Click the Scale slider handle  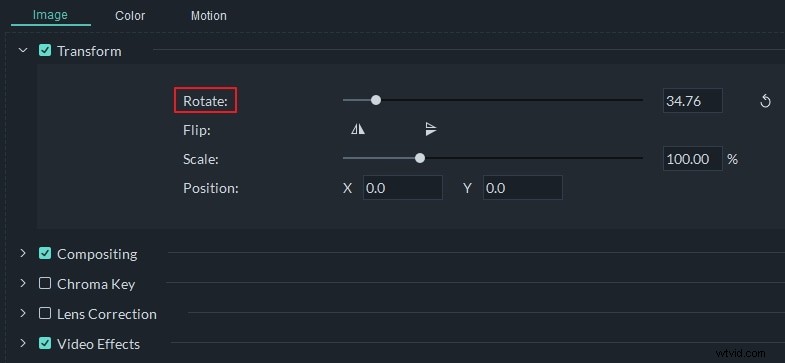pos(420,158)
